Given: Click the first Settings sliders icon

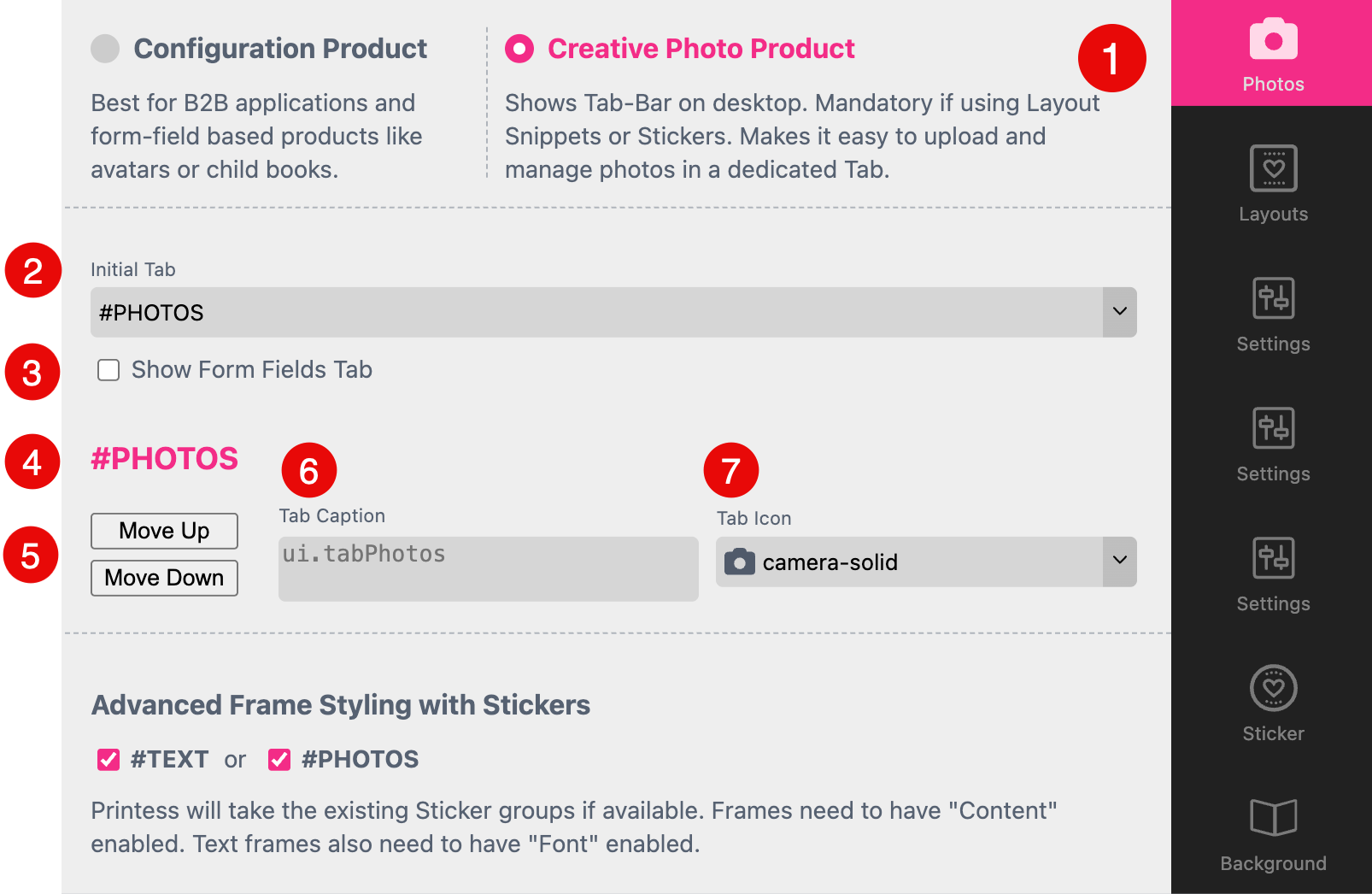Looking at the screenshot, I should pos(1272,299).
